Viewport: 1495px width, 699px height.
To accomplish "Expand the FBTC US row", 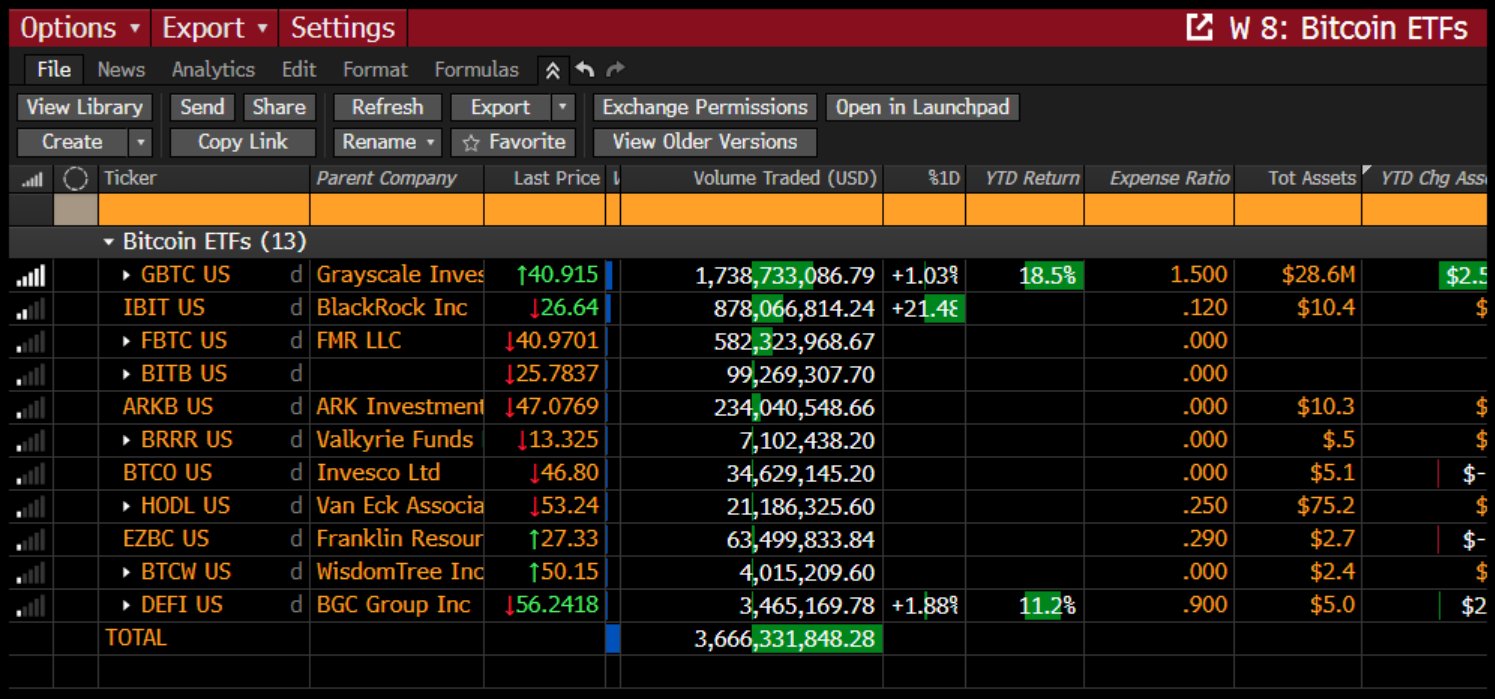I will click(127, 341).
